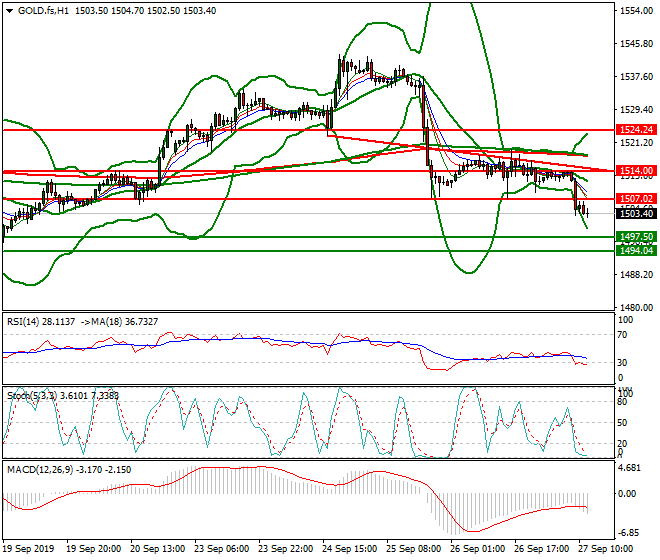Viewport: 660px width, 560px height.
Task: Click the 1480.00 price scale value
Action: click(x=636, y=308)
